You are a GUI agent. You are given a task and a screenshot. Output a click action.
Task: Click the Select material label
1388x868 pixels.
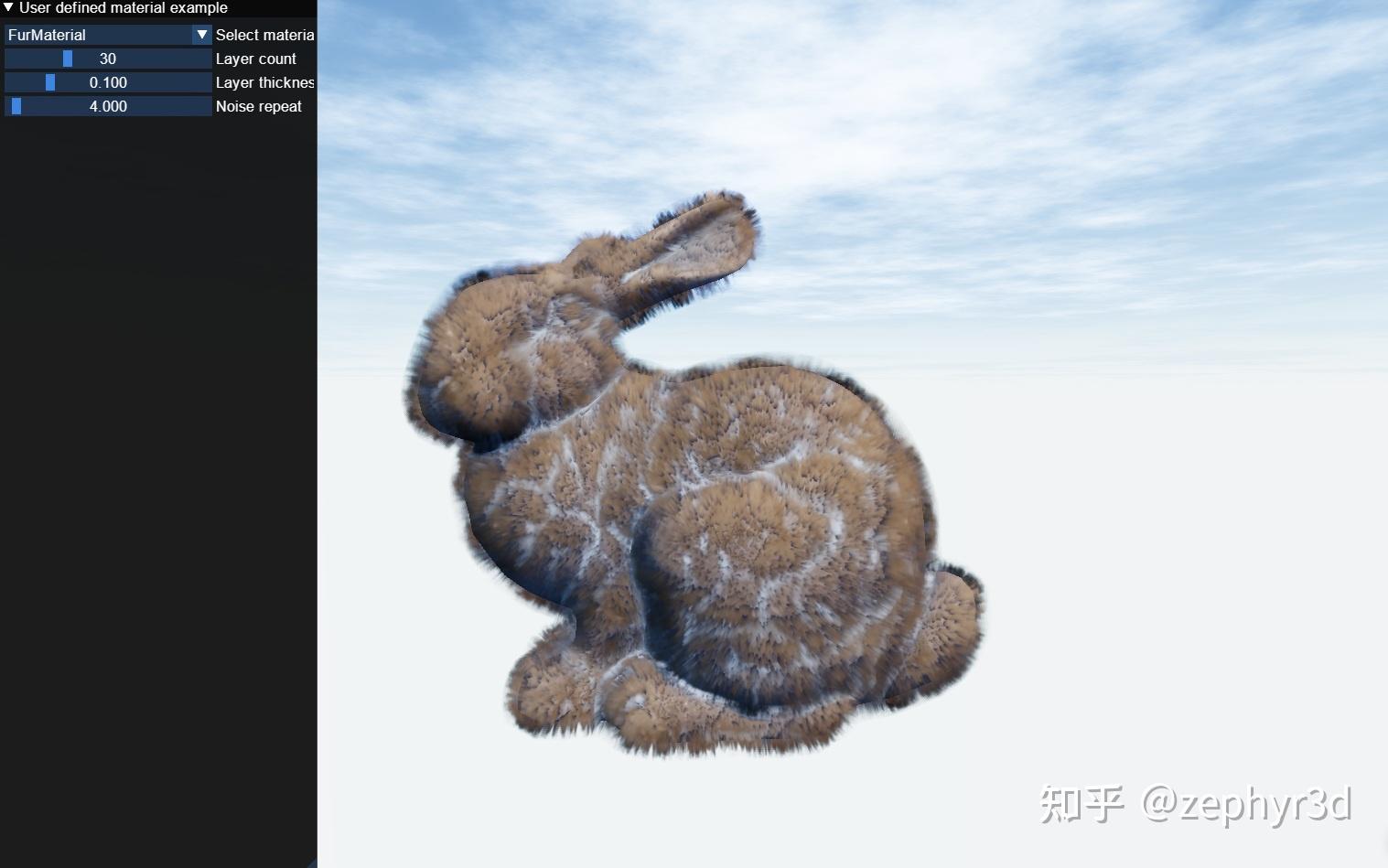[264, 35]
